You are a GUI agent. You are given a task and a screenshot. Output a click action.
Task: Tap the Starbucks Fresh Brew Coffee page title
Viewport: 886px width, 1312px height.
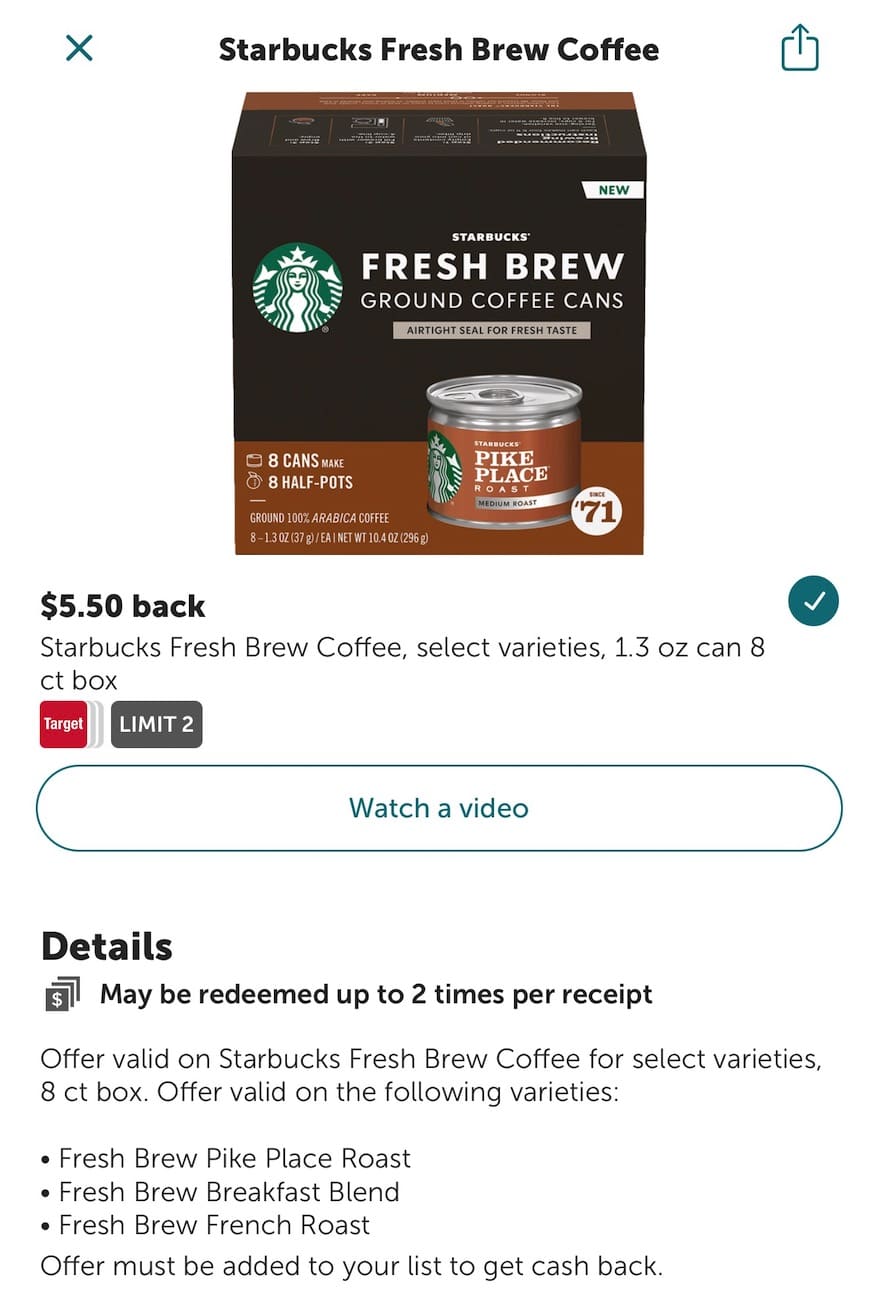tap(439, 49)
